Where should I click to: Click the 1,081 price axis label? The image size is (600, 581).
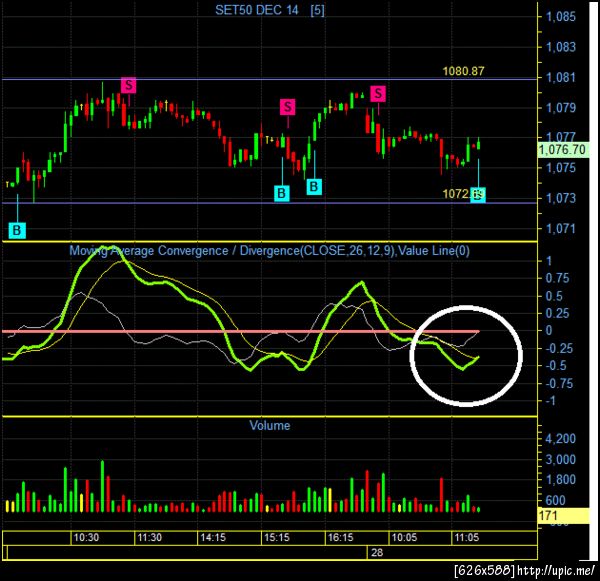tap(561, 78)
